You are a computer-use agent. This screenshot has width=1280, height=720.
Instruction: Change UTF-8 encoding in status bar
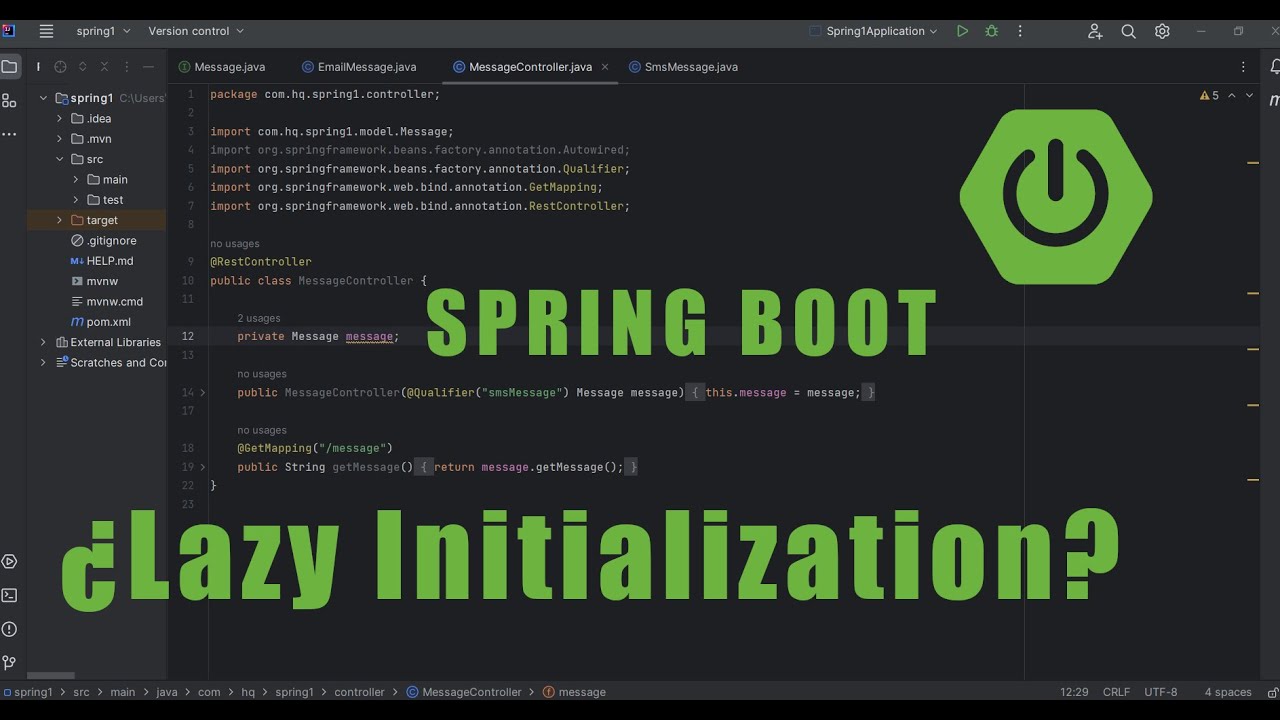1161,692
